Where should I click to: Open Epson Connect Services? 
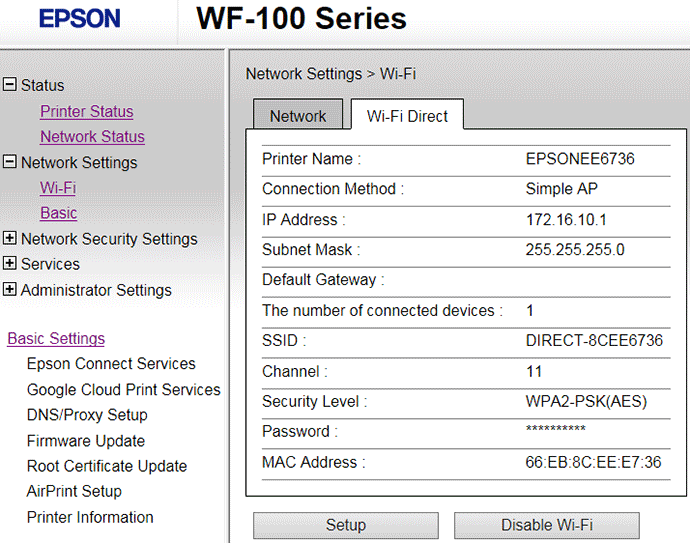[111, 364]
